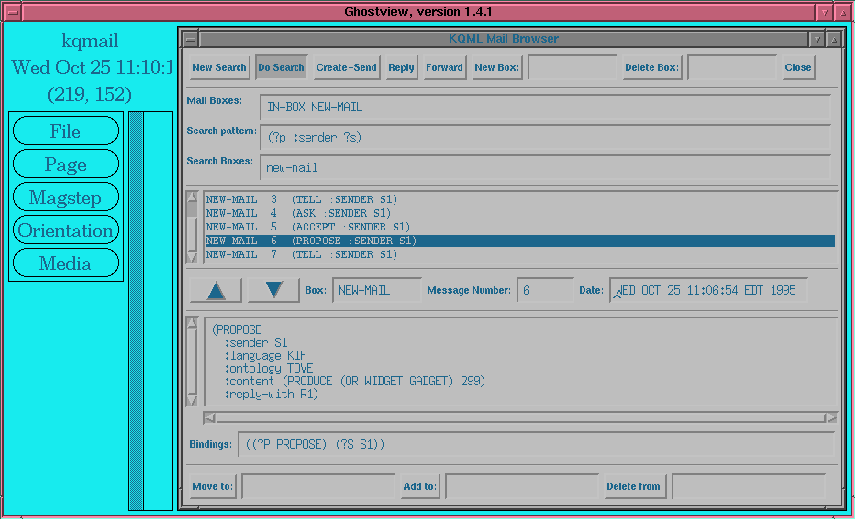Click the down triangle next message button
This screenshot has width=855, height=519.
pyautogui.click(x=273, y=291)
